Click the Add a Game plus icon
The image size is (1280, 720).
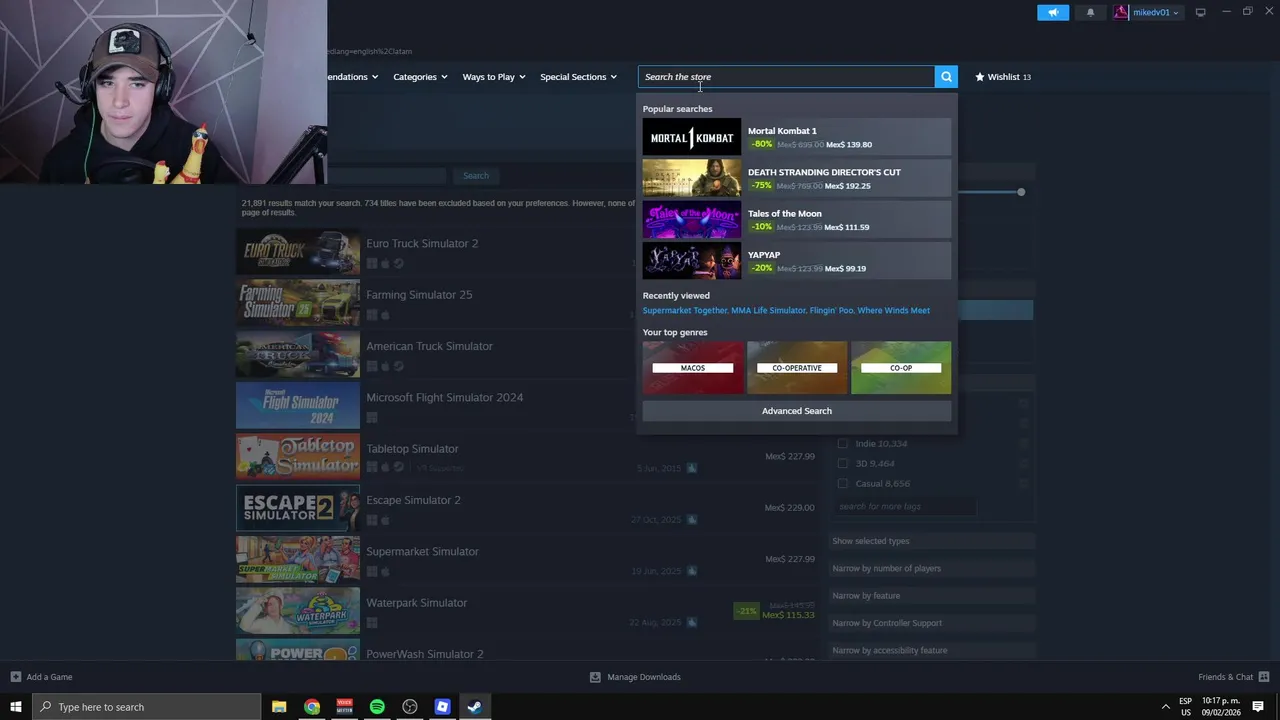tap(15, 677)
